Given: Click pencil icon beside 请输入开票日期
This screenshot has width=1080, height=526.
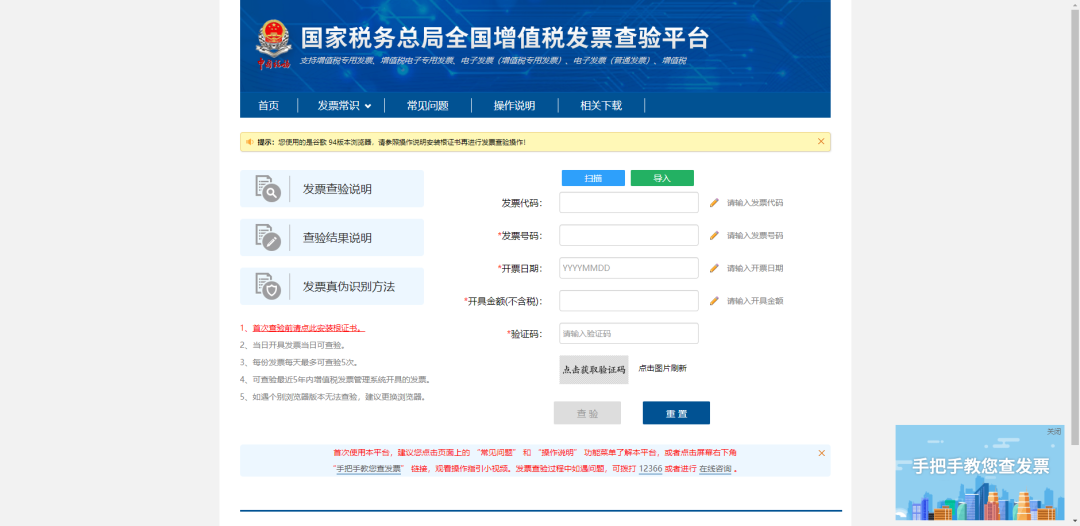Looking at the screenshot, I should 714,268.
